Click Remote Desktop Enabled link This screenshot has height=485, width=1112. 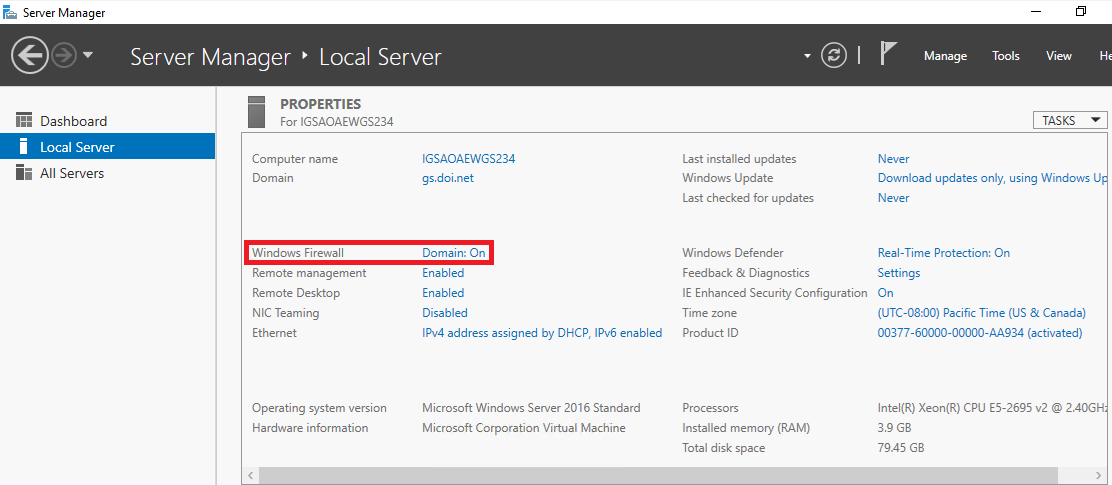(443, 293)
